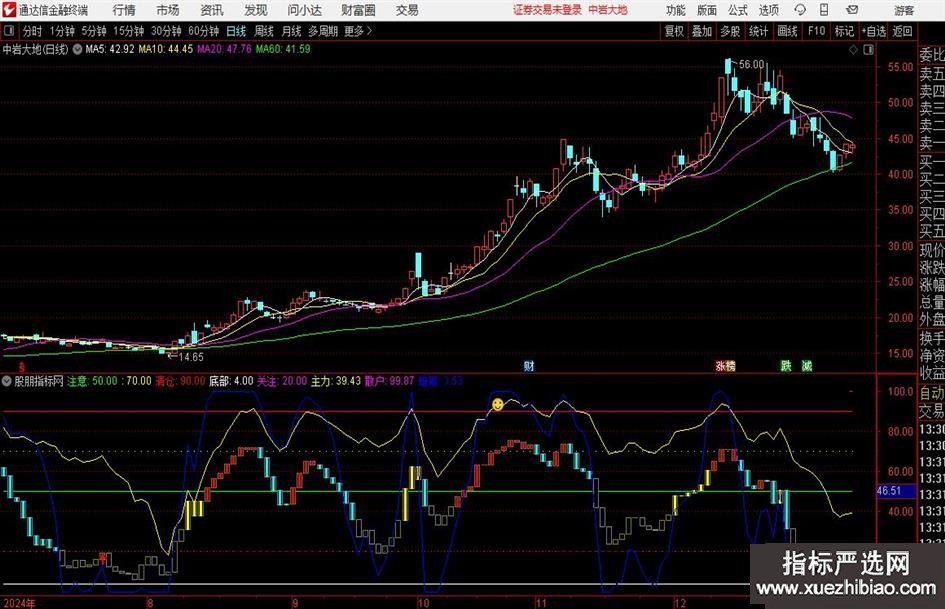945x609 pixels.
Task: Select the 日线 daily period tab
Action: click(x=236, y=31)
